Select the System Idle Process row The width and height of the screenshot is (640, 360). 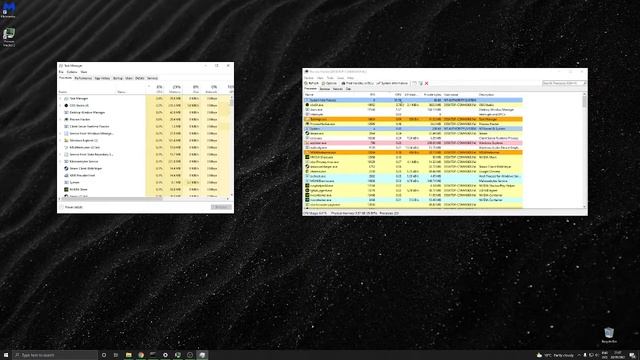point(413,100)
